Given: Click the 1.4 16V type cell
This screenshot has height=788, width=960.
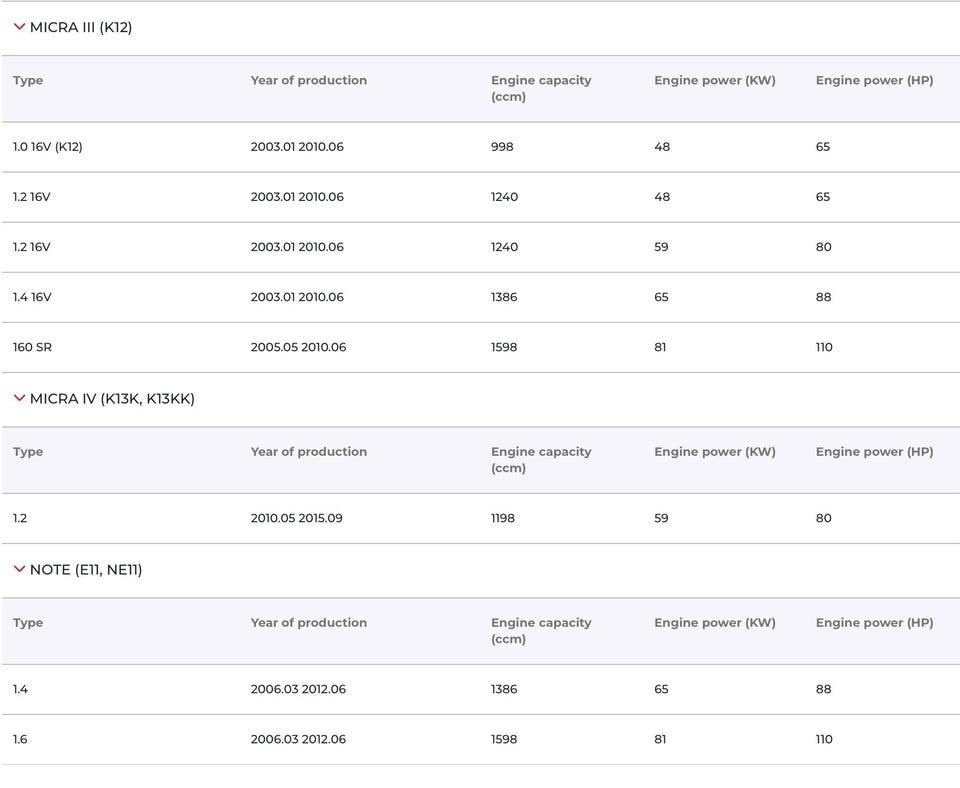Looking at the screenshot, I should point(32,297).
